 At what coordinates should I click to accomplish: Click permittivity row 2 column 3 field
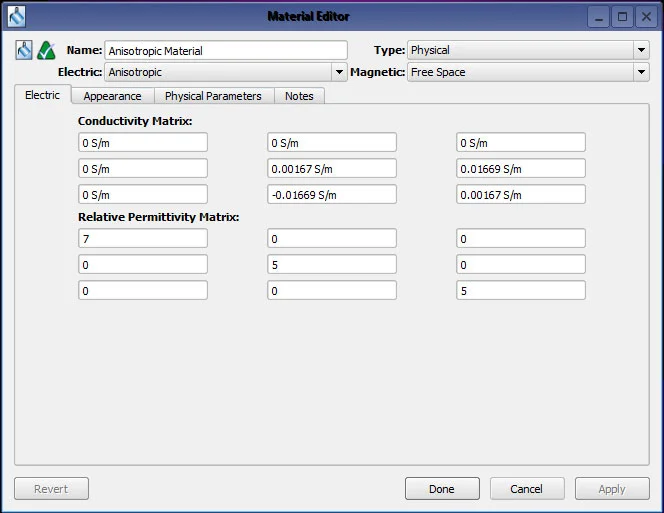(520, 264)
